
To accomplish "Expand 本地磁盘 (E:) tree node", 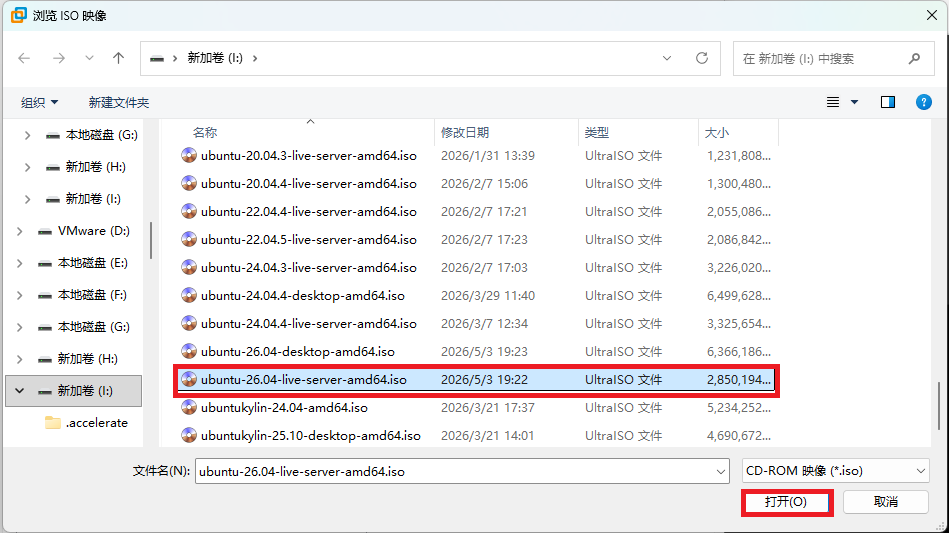I will [19, 263].
